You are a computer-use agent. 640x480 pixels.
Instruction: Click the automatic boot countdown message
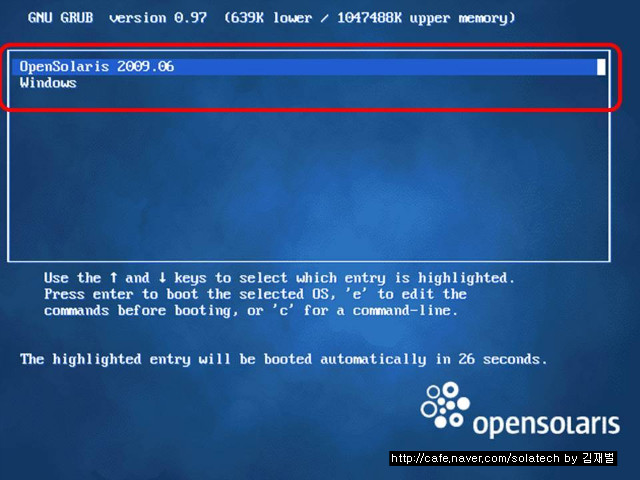tap(283, 360)
